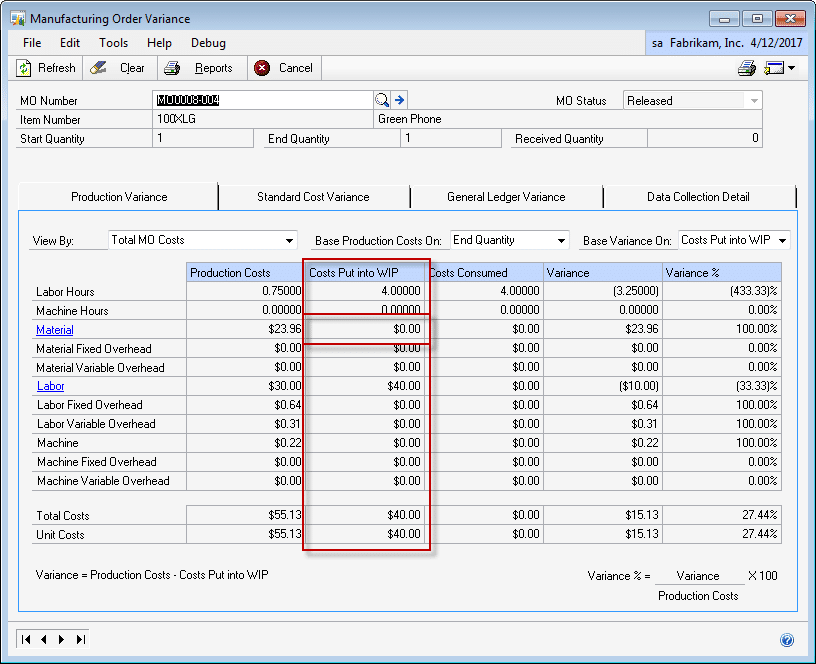Open the Tools menu
Image resolution: width=816 pixels, height=664 pixels.
tap(113, 43)
